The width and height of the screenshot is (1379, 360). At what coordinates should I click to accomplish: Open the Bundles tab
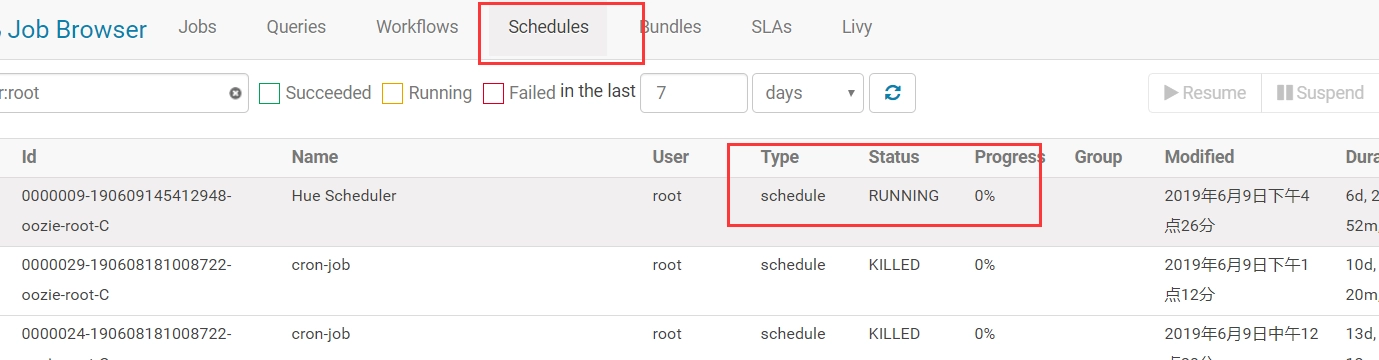670,27
